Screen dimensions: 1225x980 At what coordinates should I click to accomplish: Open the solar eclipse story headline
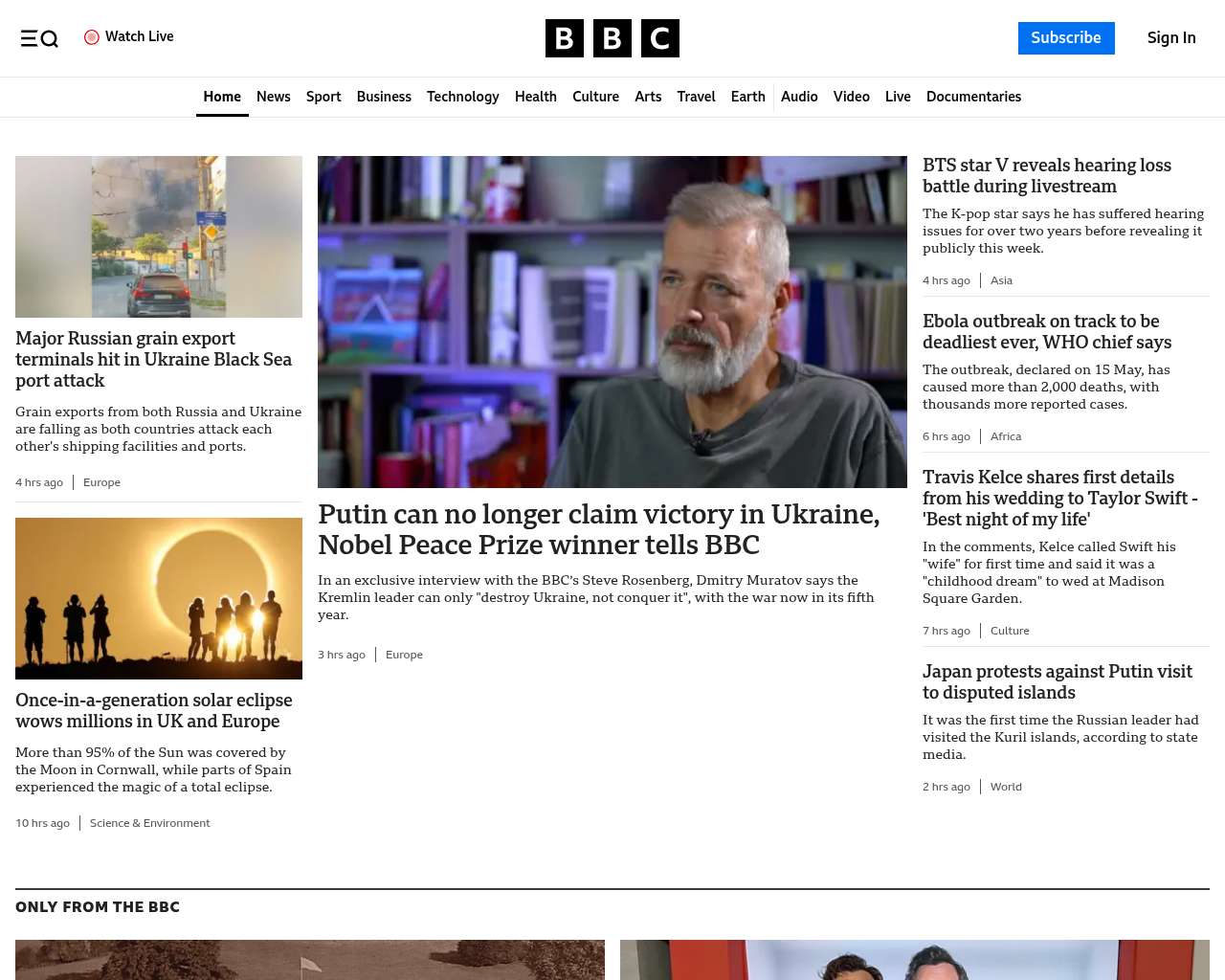click(x=154, y=710)
